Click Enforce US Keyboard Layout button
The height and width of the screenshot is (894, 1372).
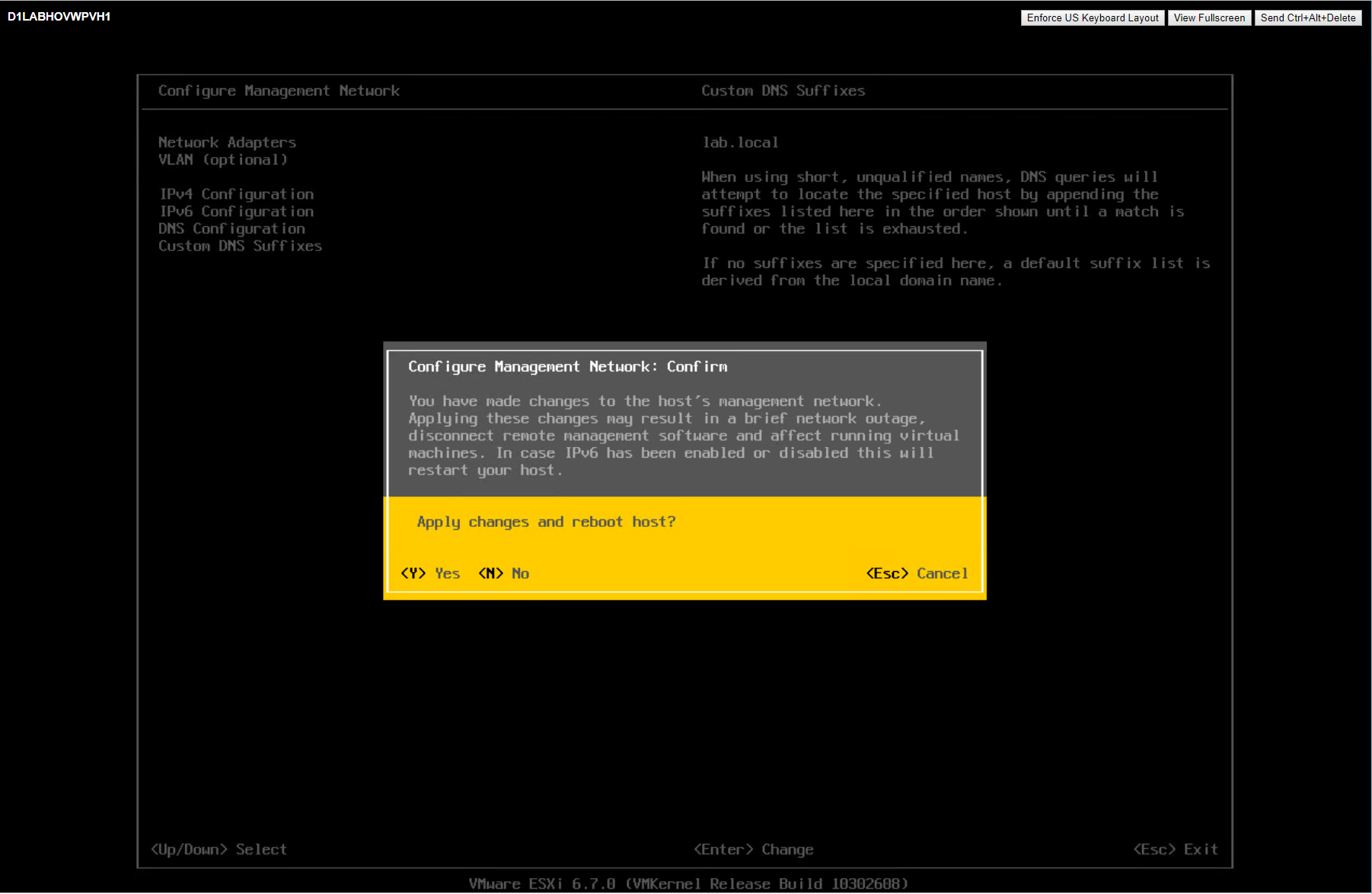tap(1092, 18)
